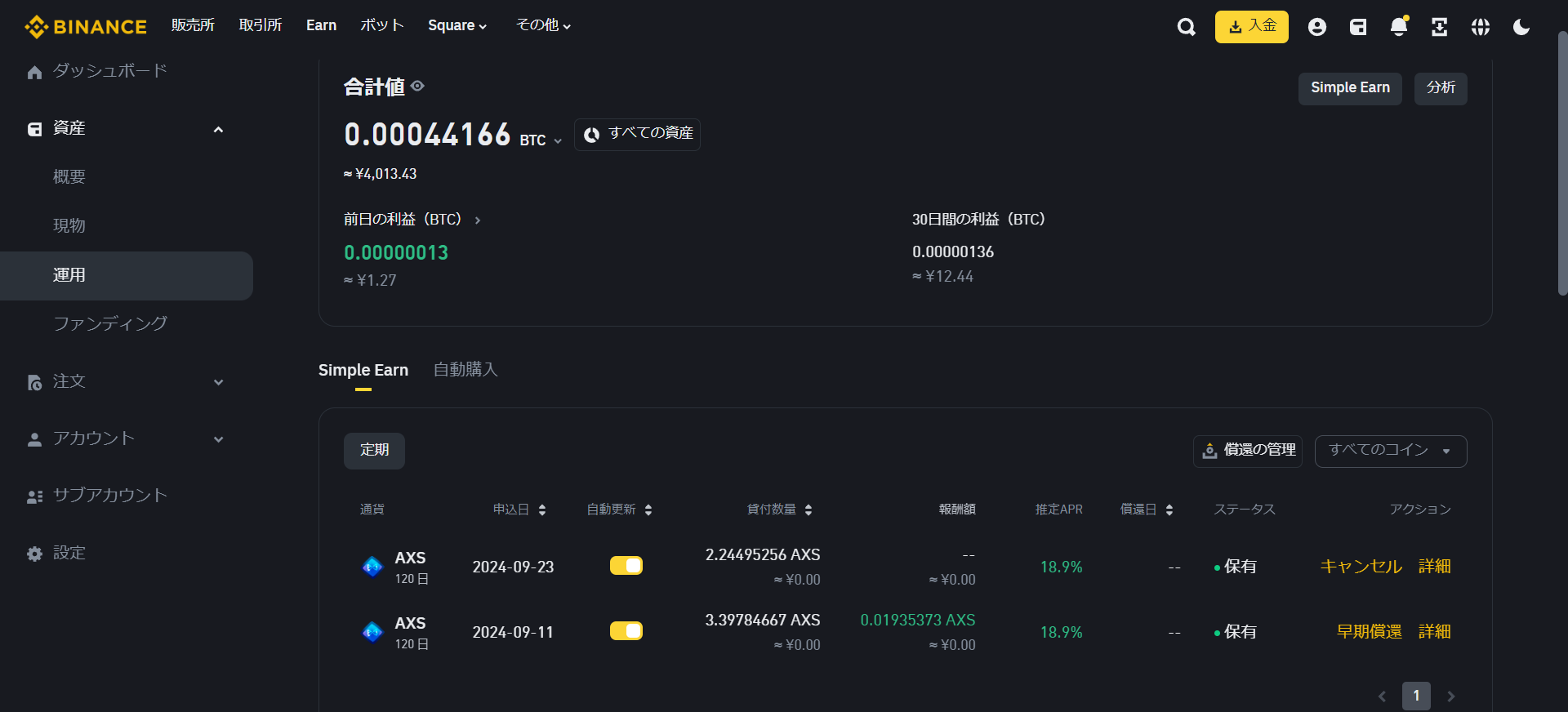Expand the アカウント sidebar section
Viewport: 1568px width, 712px height.
(218, 439)
